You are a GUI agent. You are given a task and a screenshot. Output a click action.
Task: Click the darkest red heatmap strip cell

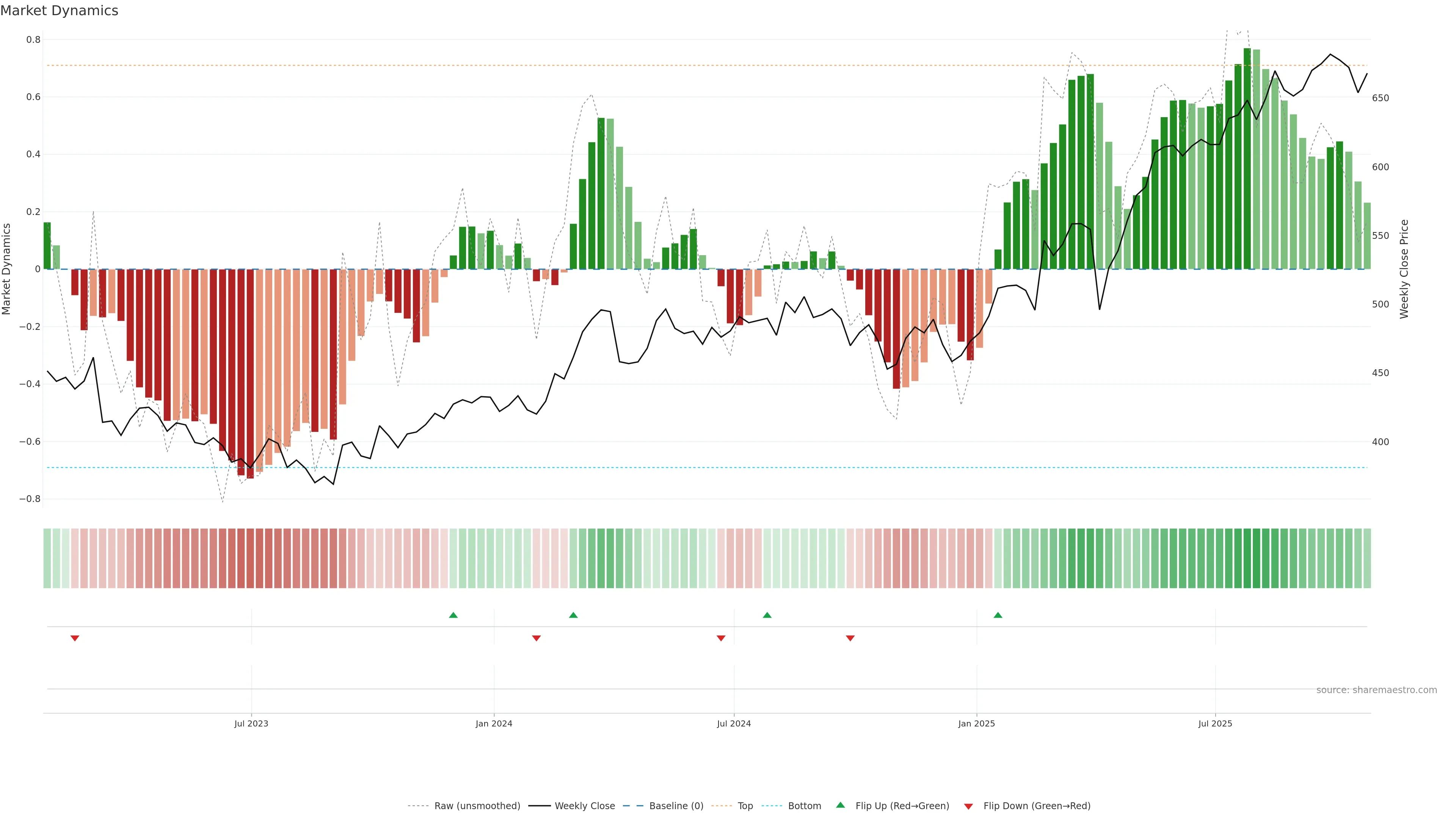(250, 558)
